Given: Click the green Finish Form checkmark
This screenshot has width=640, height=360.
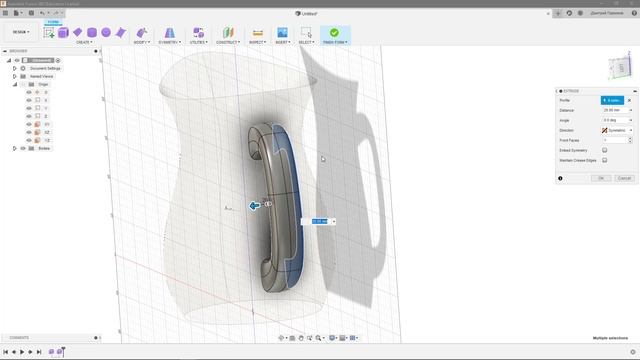Looking at the screenshot, I should click(334, 32).
